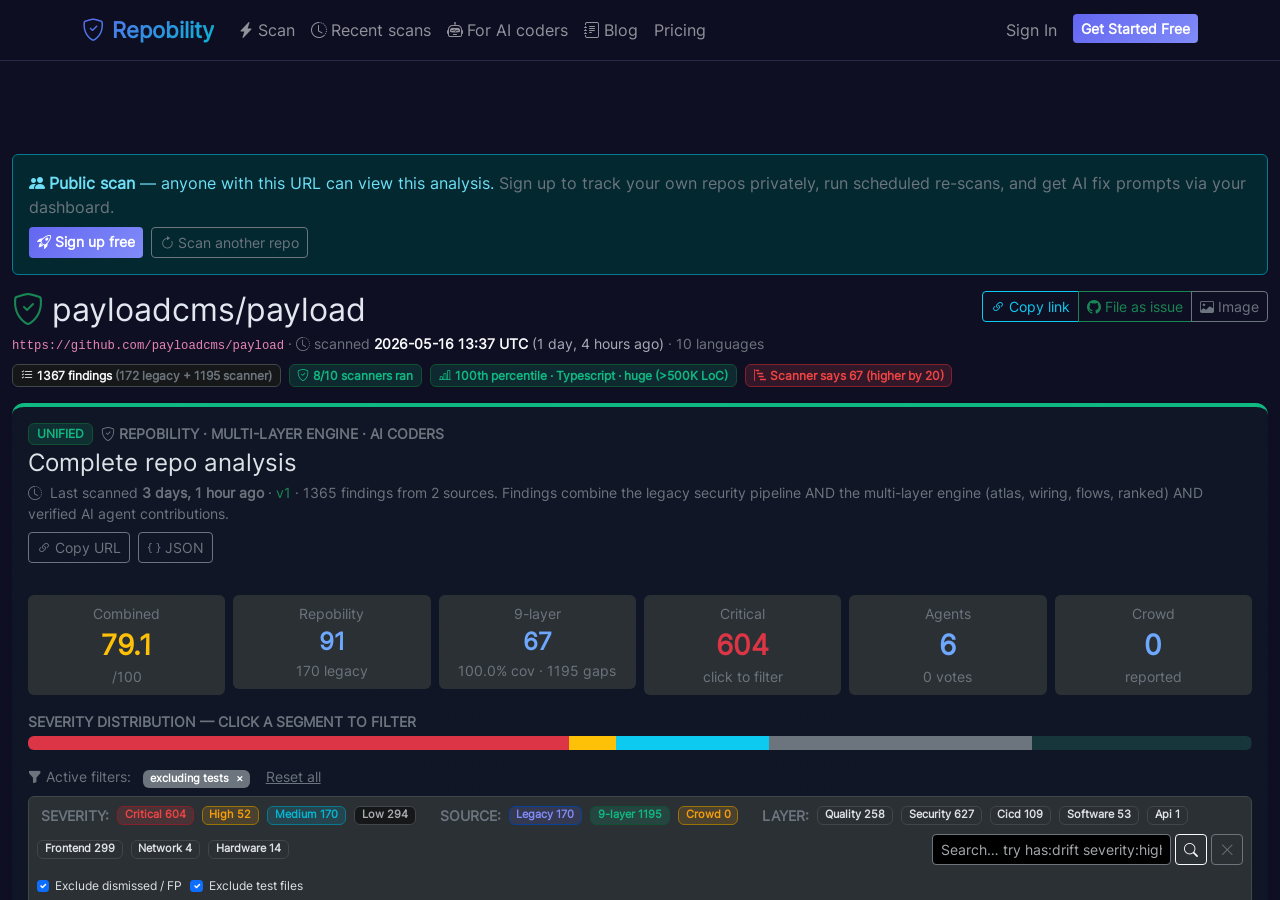Filter by Software 53 layer
Image resolution: width=1280 pixels, height=900 pixels.
[1099, 815]
